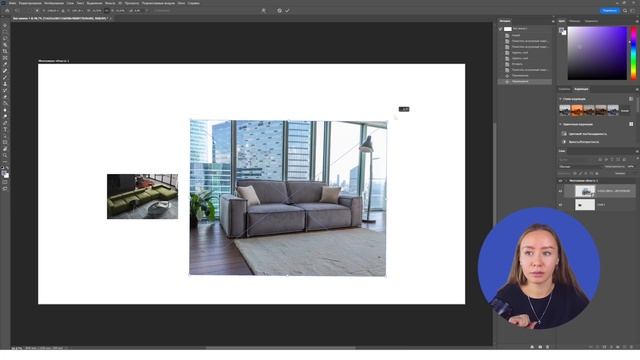Open the Изображение menu
Image resolution: width=640 pixels, height=360 pixels.
pyautogui.click(x=54, y=3)
